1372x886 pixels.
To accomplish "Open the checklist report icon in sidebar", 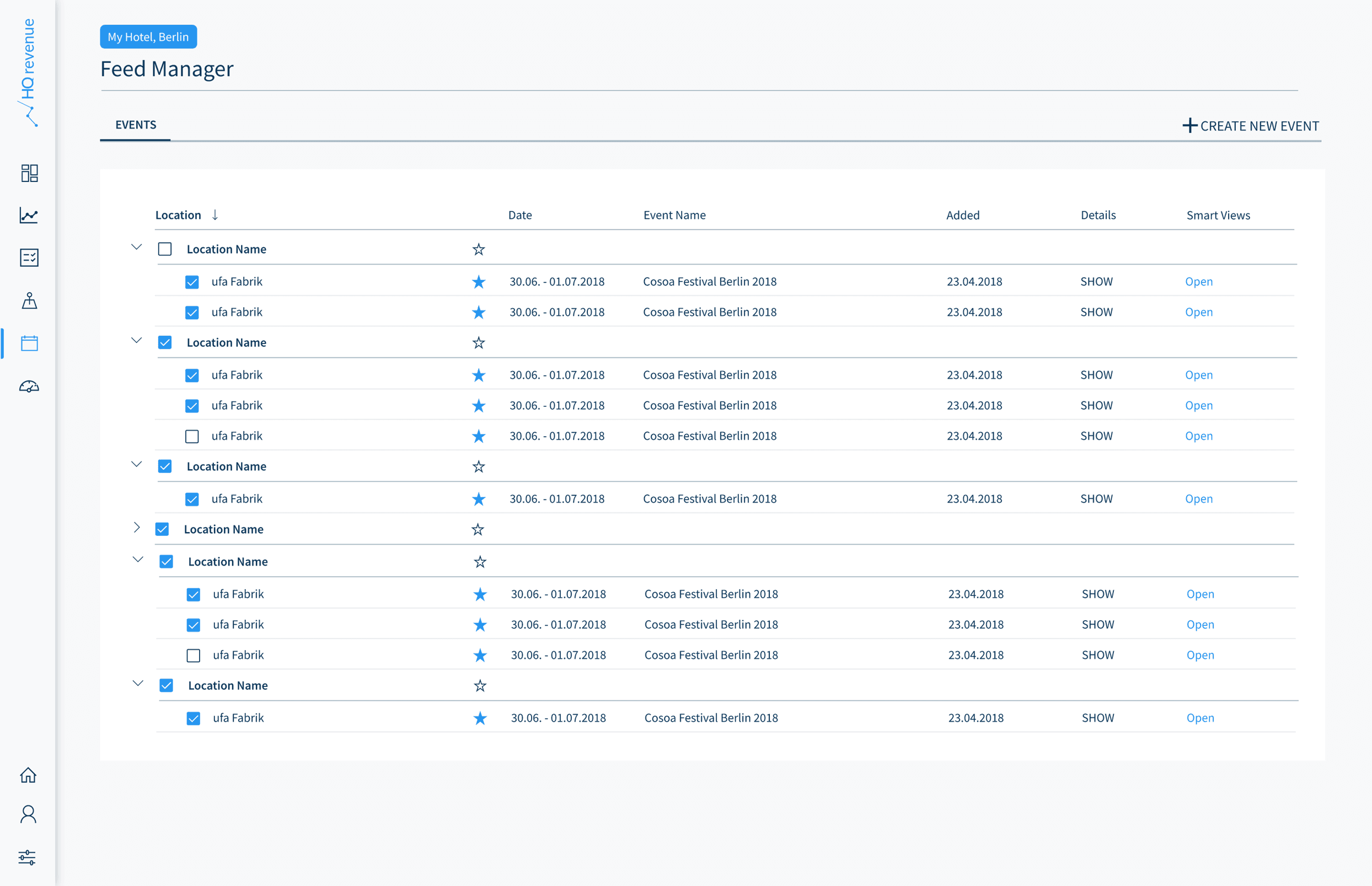I will [29, 257].
